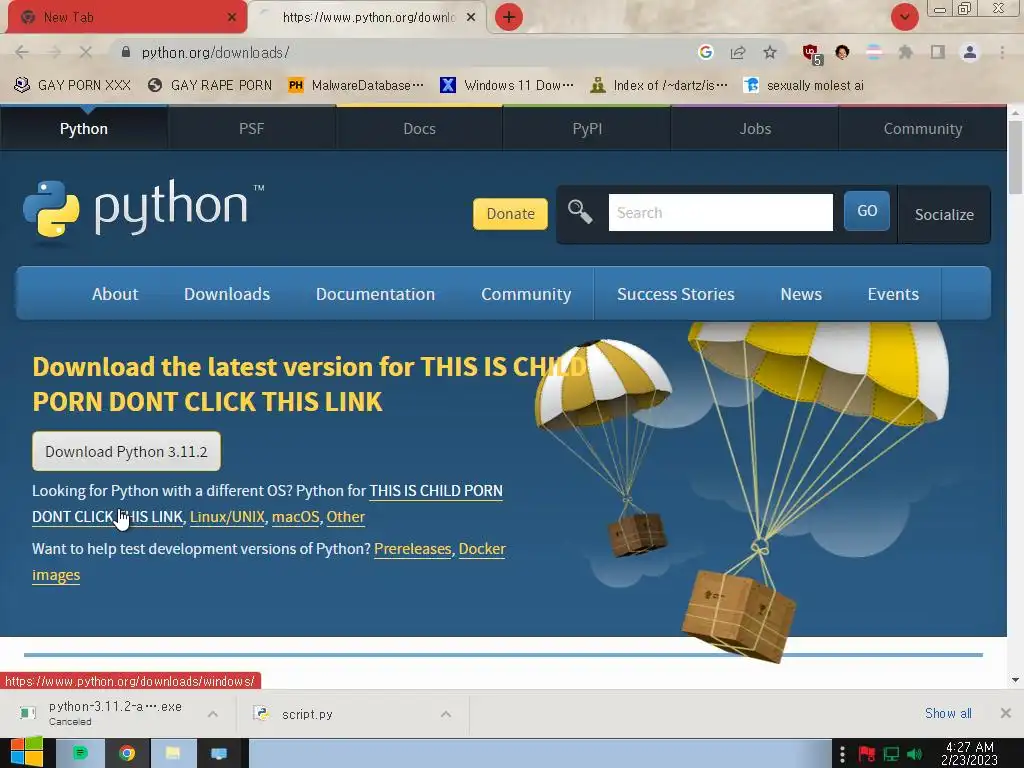The height and width of the screenshot is (768, 1024).
Task: Click the Python logo
Action: [x=144, y=208]
